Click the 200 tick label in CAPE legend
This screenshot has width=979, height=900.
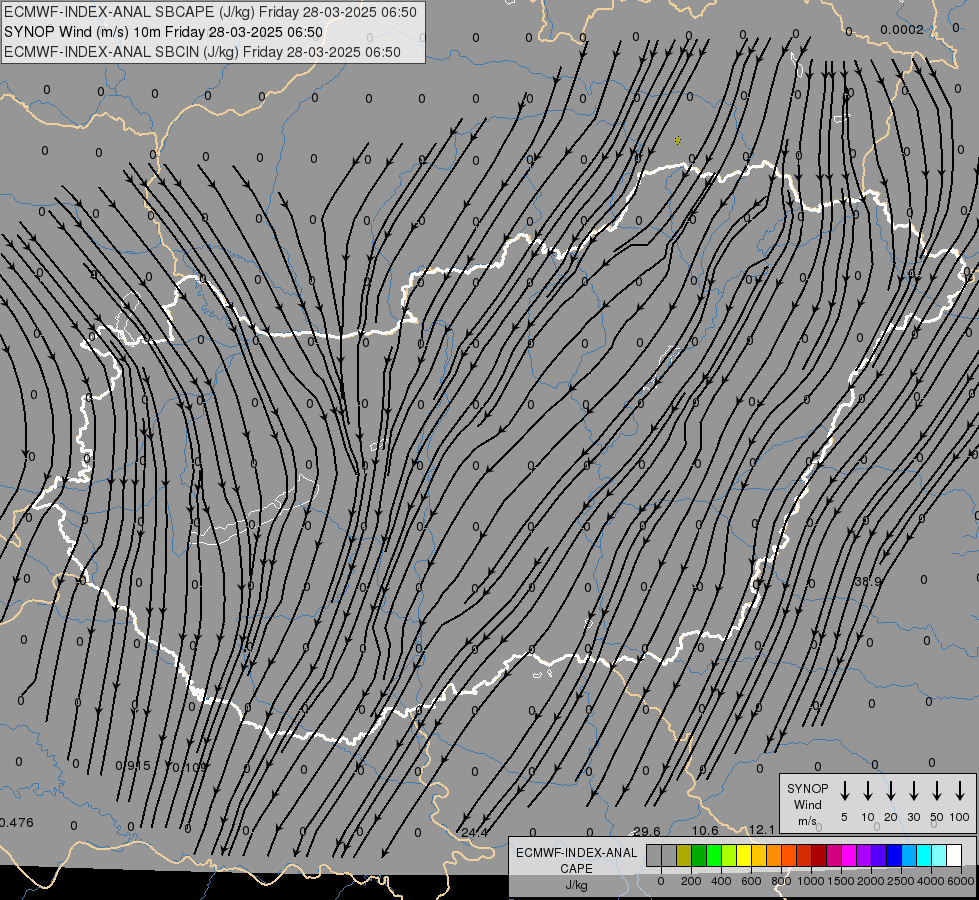pyautogui.click(x=691, y=881)
